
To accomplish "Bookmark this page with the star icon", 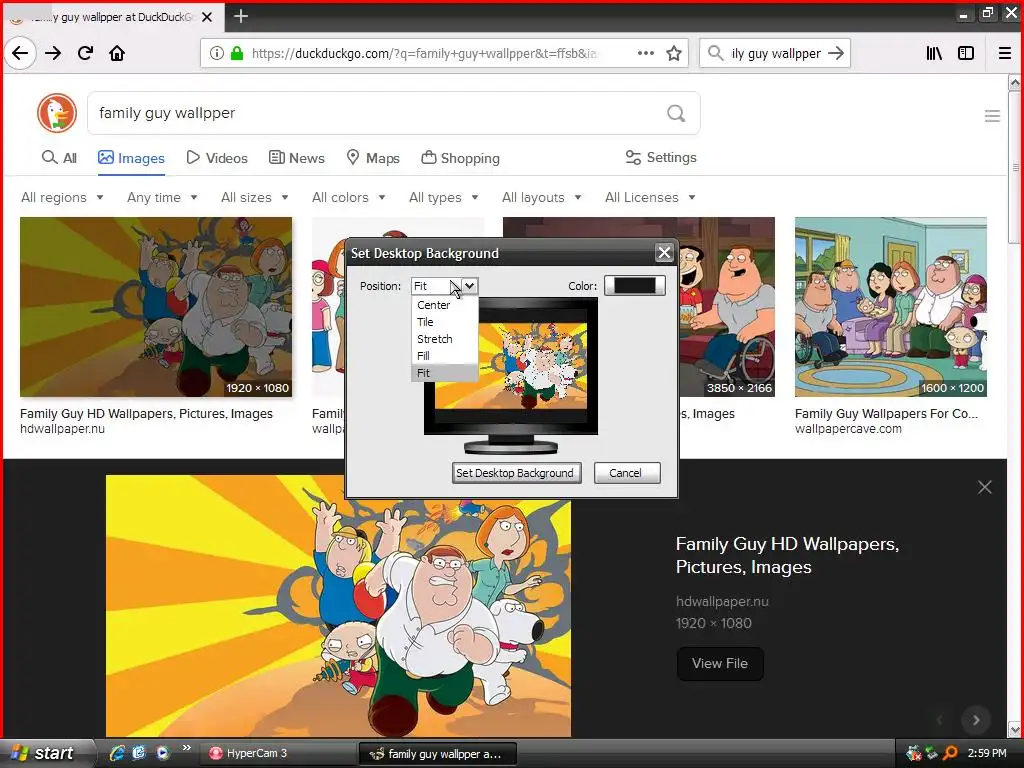I will [x=674, y=53].
